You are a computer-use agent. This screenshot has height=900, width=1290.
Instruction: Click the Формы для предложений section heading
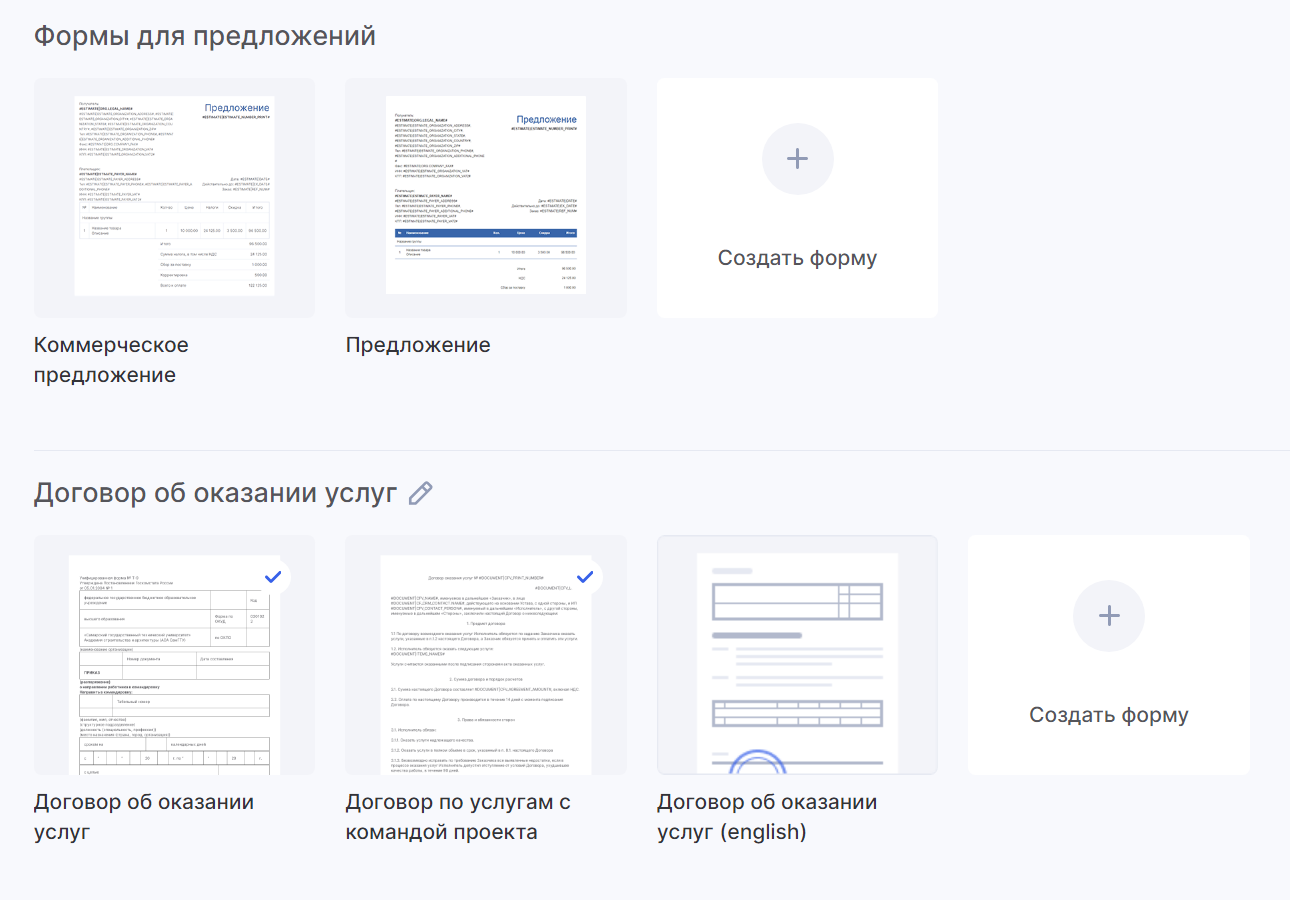(x=205, y=36)
